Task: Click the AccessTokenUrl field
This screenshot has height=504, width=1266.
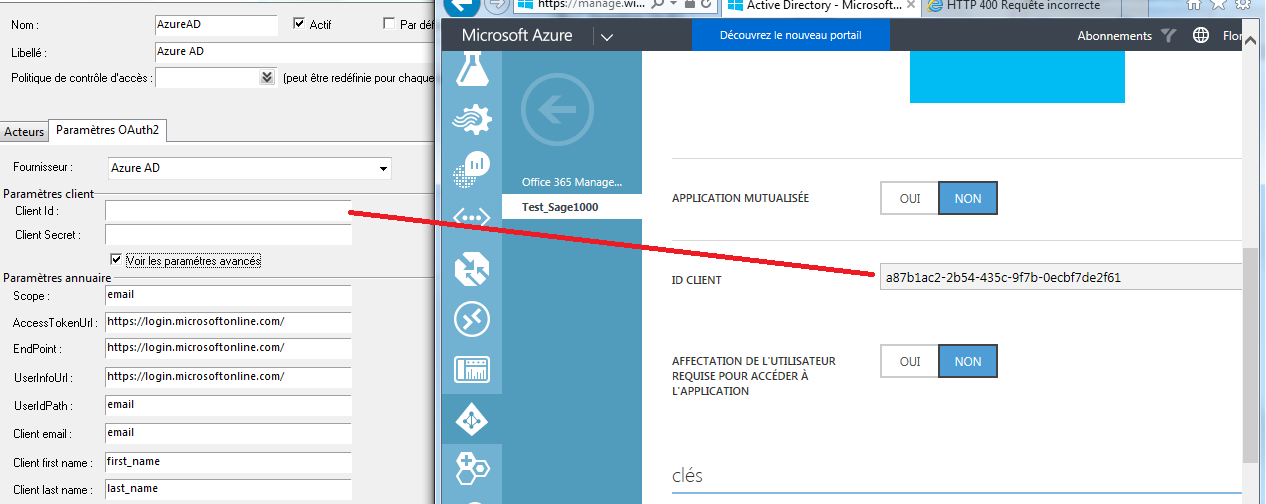Action: point(228,322)
